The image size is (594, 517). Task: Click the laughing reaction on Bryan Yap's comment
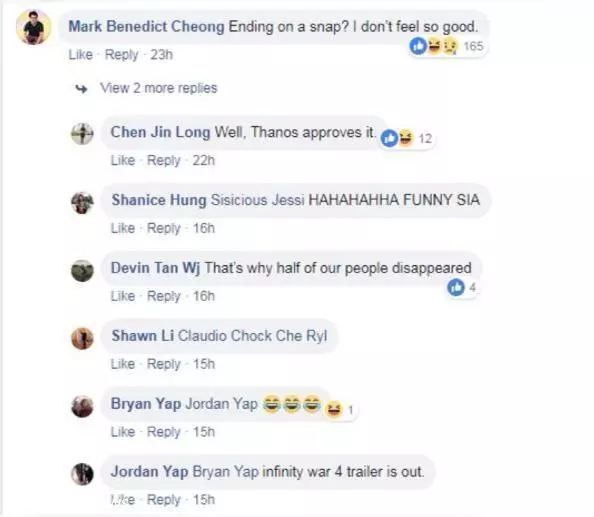334,409
